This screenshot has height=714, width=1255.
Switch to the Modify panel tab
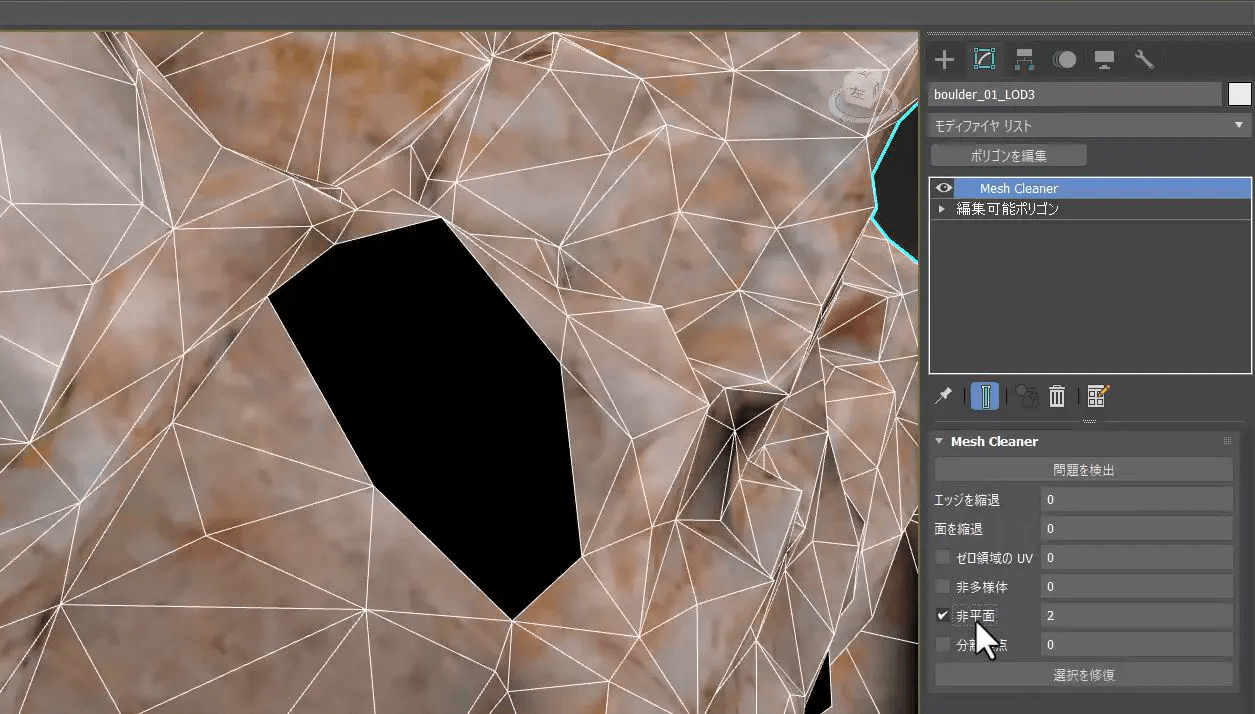[x=984, y=60]
